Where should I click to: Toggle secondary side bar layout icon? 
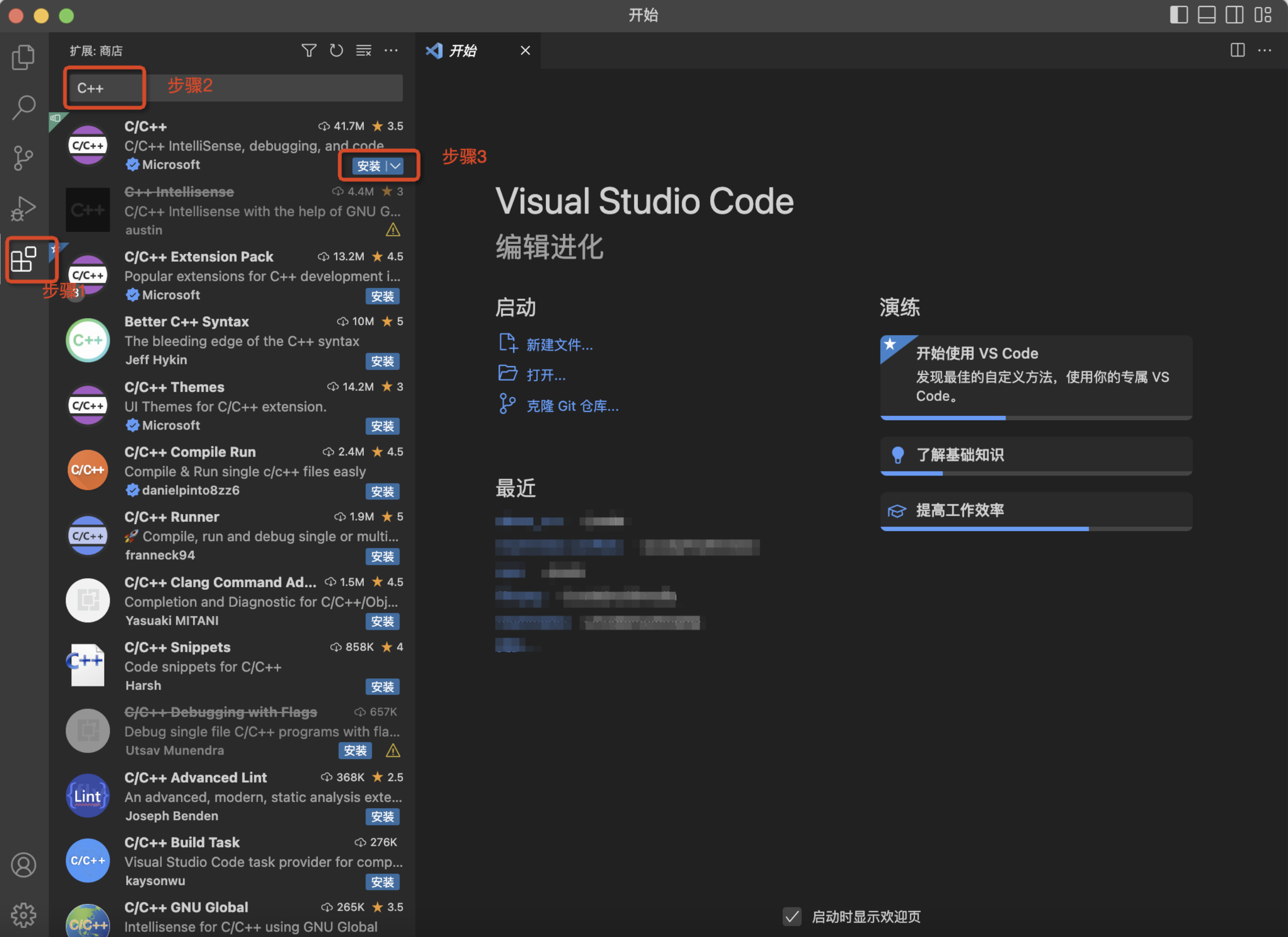1234,15
